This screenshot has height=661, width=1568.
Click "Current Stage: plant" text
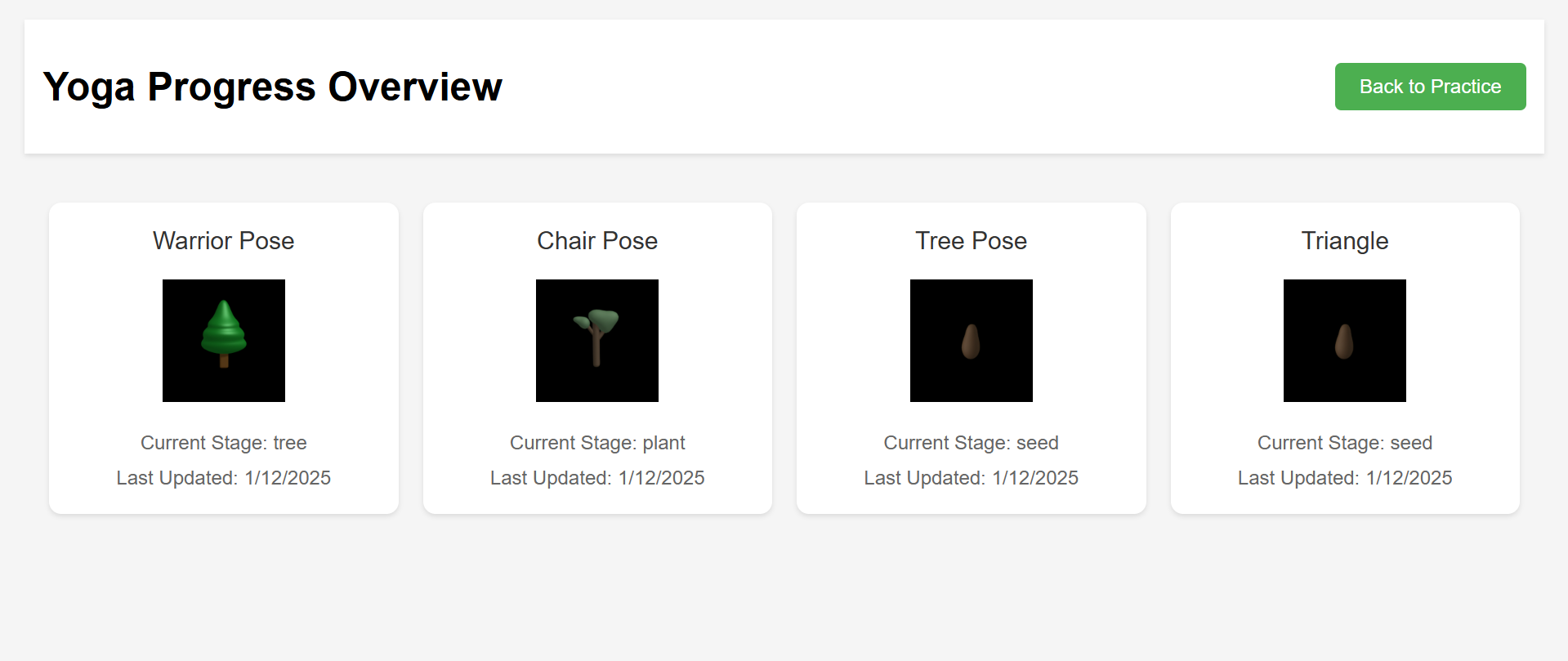[597, 443]
